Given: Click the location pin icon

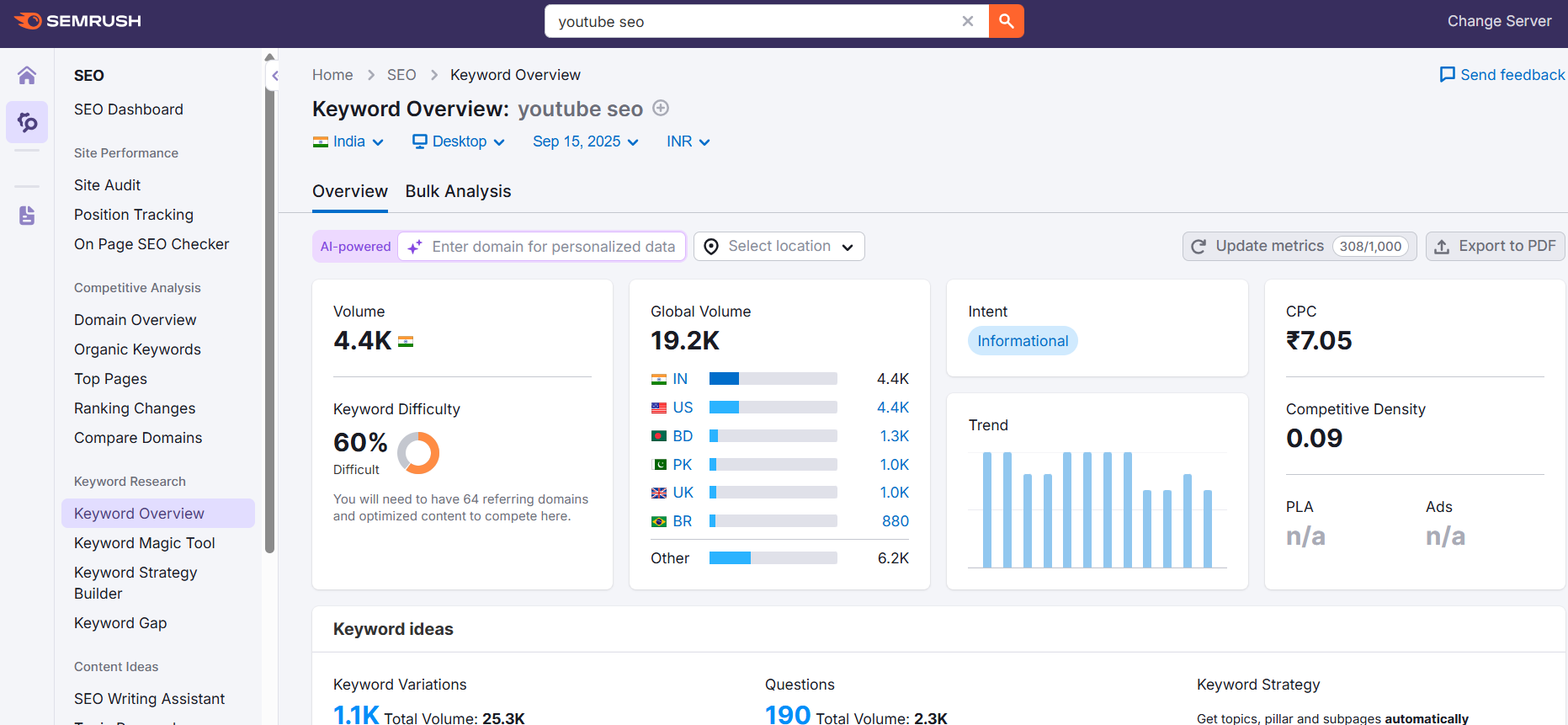Looking at the screenshot, I should pyautogui.click(x=711, y=247).
